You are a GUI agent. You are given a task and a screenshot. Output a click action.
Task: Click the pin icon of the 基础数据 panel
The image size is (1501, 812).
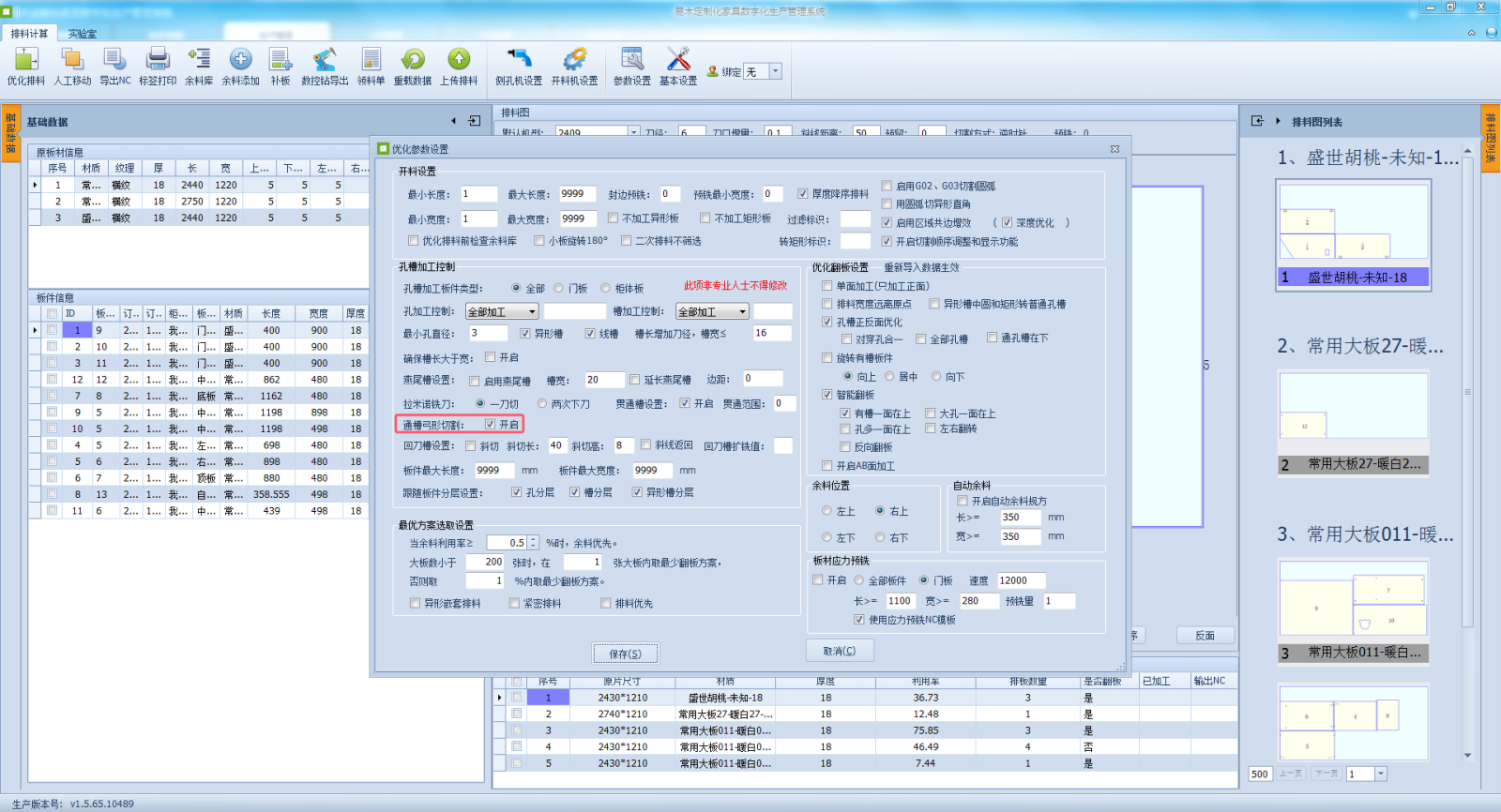point(475,121)
